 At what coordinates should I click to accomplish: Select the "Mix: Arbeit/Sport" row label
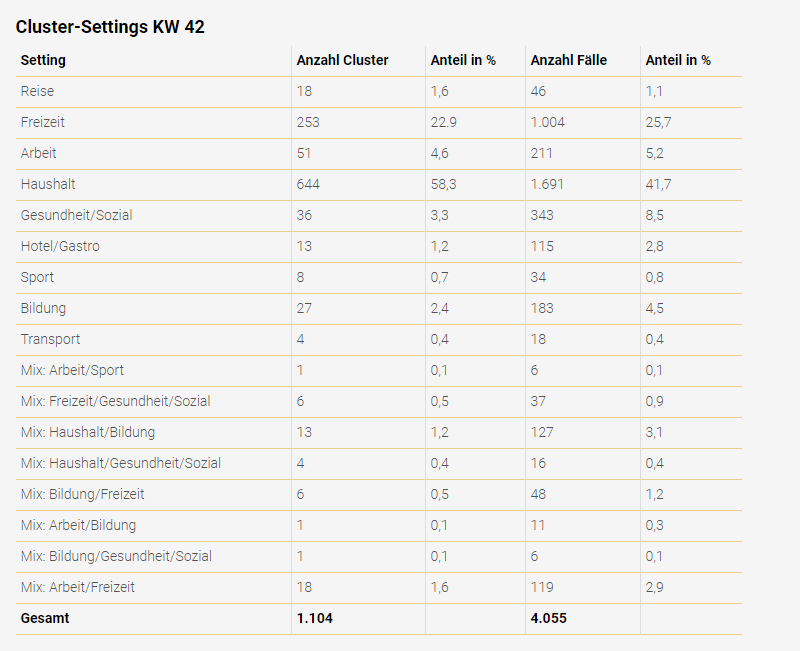(x=72, y=370)
